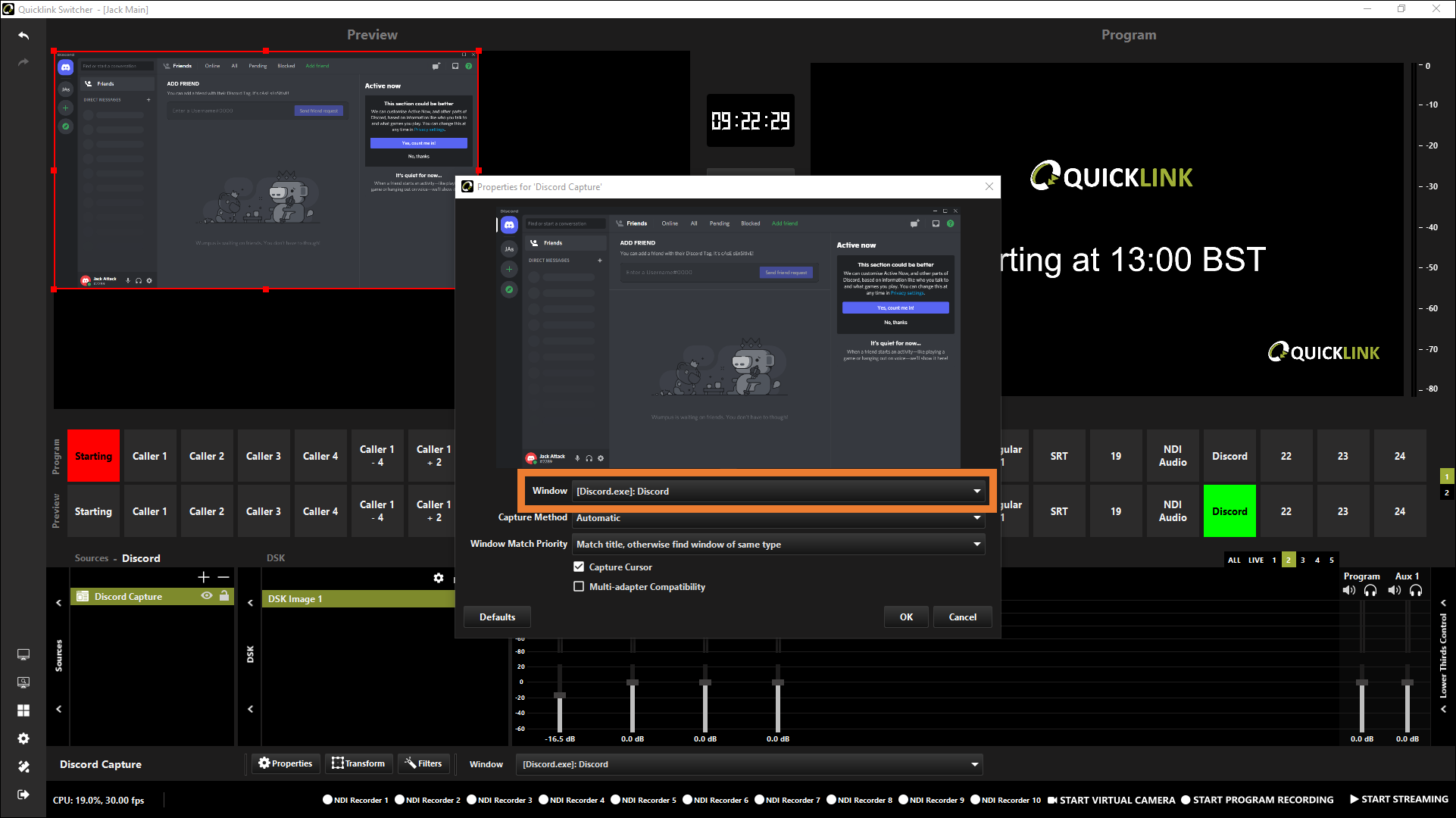Mute the Program speaker icon
This screenshot has height=818, width=1456.
[x=1349, y=591]
